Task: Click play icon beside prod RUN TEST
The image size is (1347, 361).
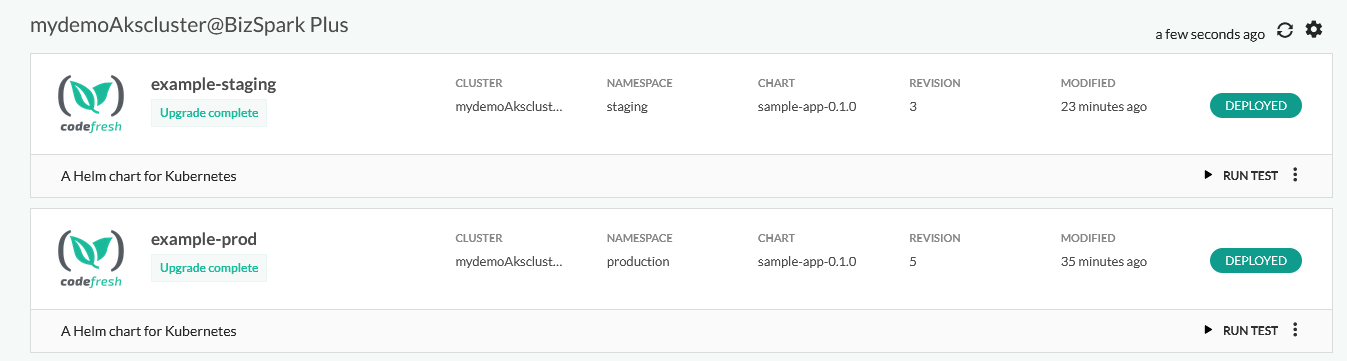Action: (x=1208, y=330)
